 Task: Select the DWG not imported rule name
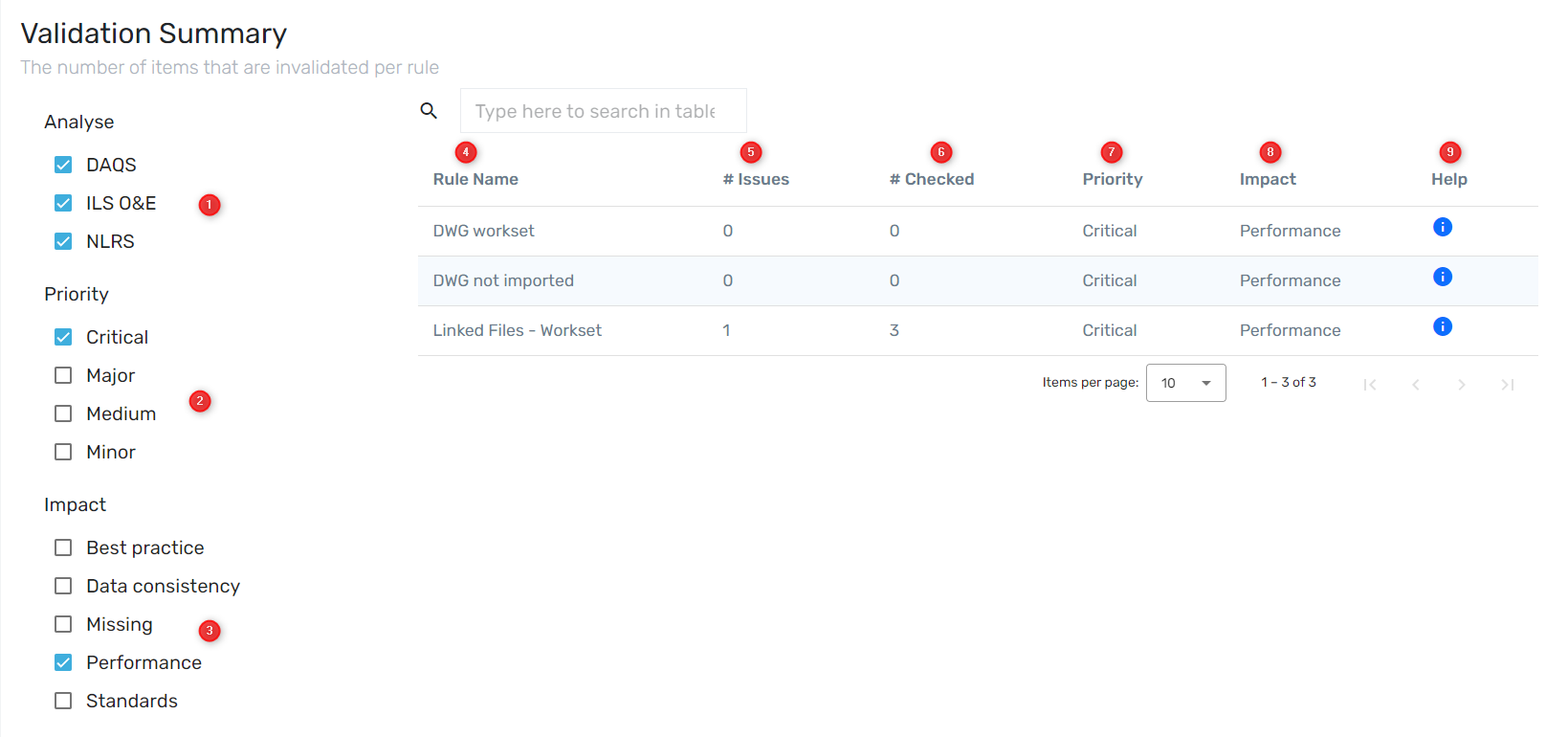coord(503,280)
